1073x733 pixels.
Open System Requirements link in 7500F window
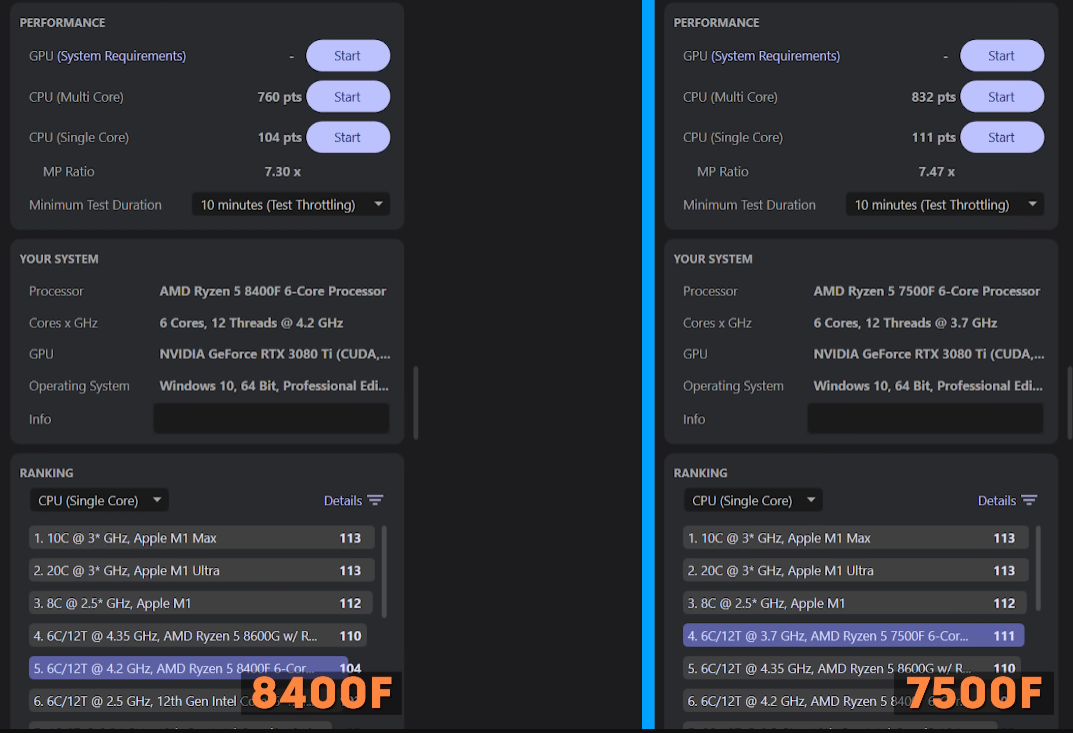pyautogui.click(x=775, y=56)
